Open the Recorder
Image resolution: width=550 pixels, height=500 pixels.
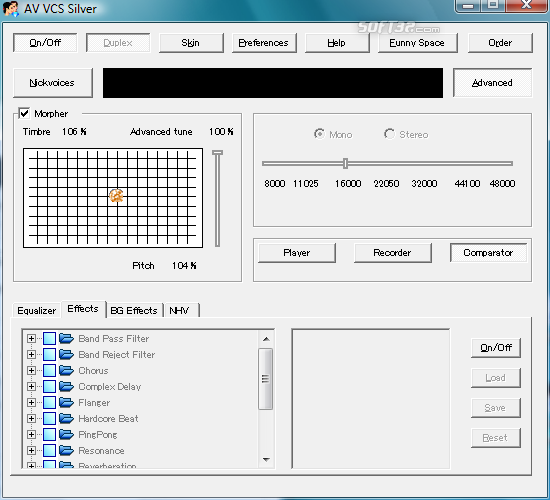coord(393,253)
